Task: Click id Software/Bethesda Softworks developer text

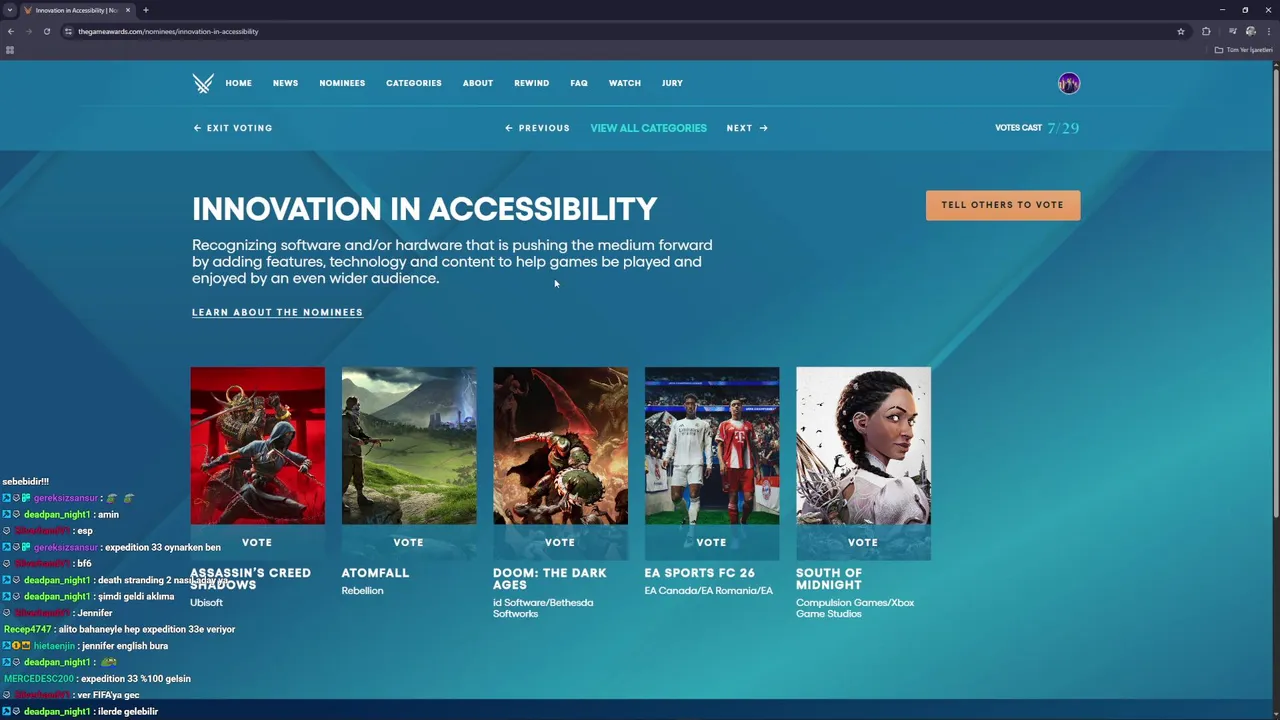Action: [543, 608]
